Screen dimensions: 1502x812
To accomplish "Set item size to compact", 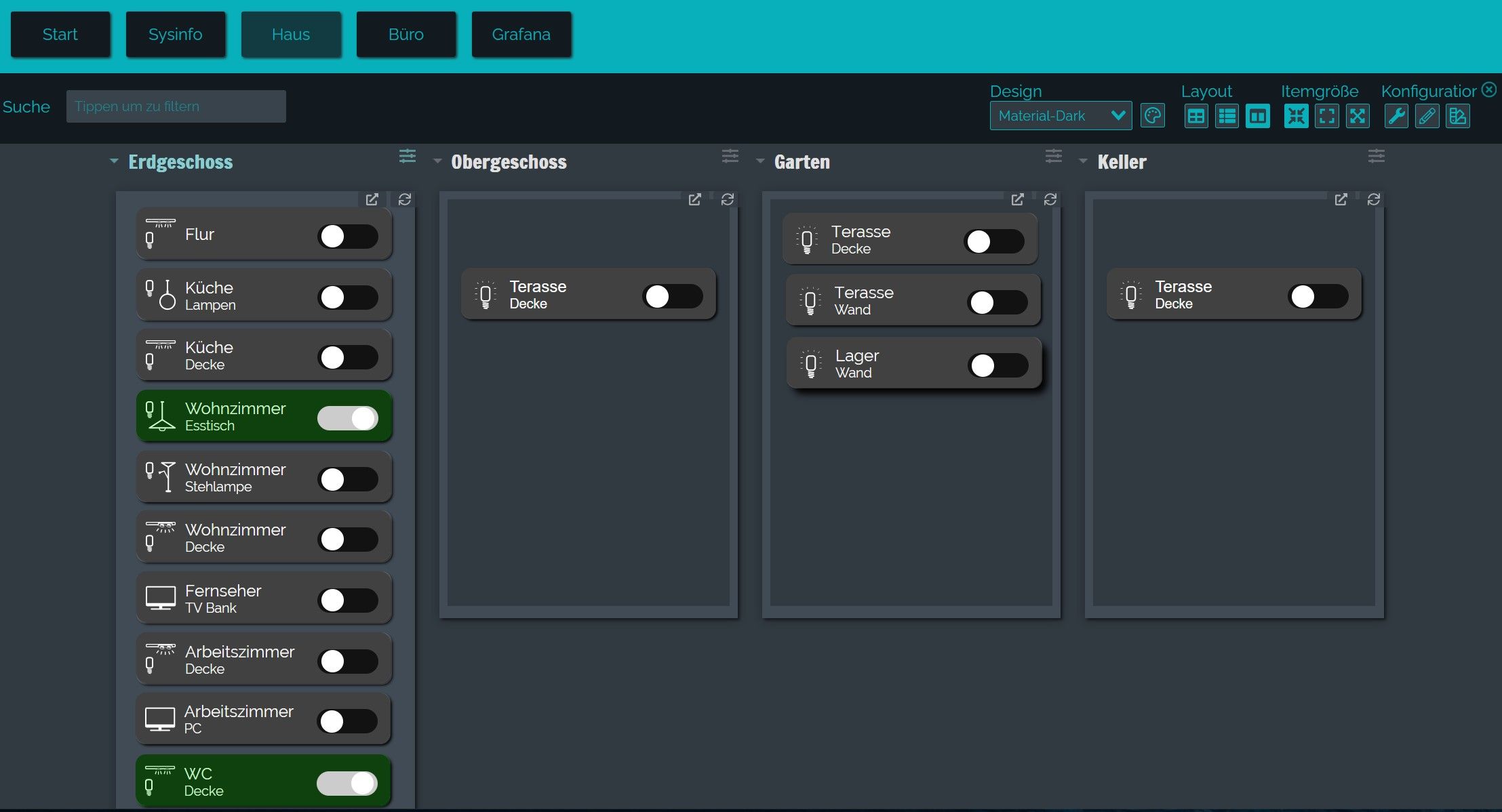I will click(1296, 117).
